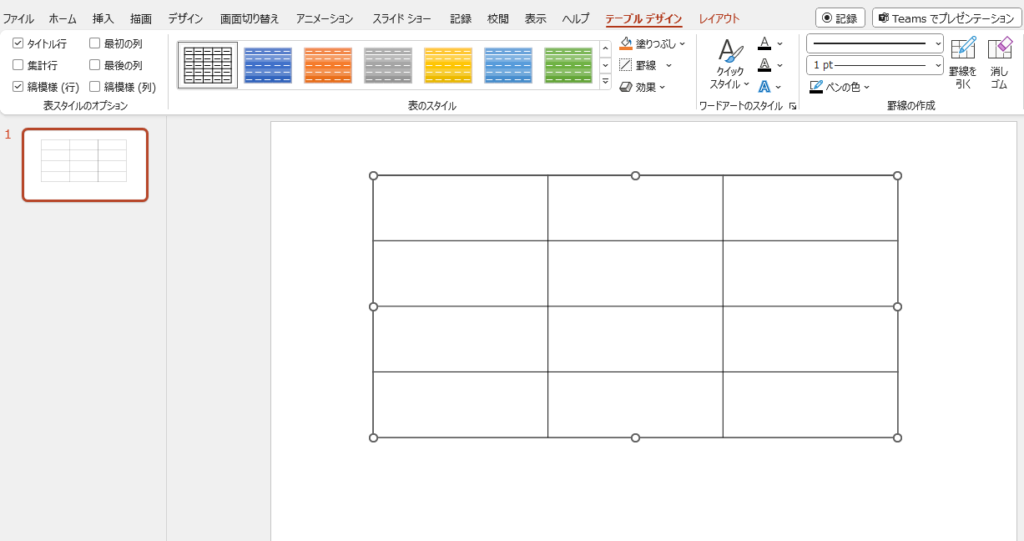Switch to the 記録 tab
Viewport: 1024px width, 541px height.
click(x=460, y=19)
